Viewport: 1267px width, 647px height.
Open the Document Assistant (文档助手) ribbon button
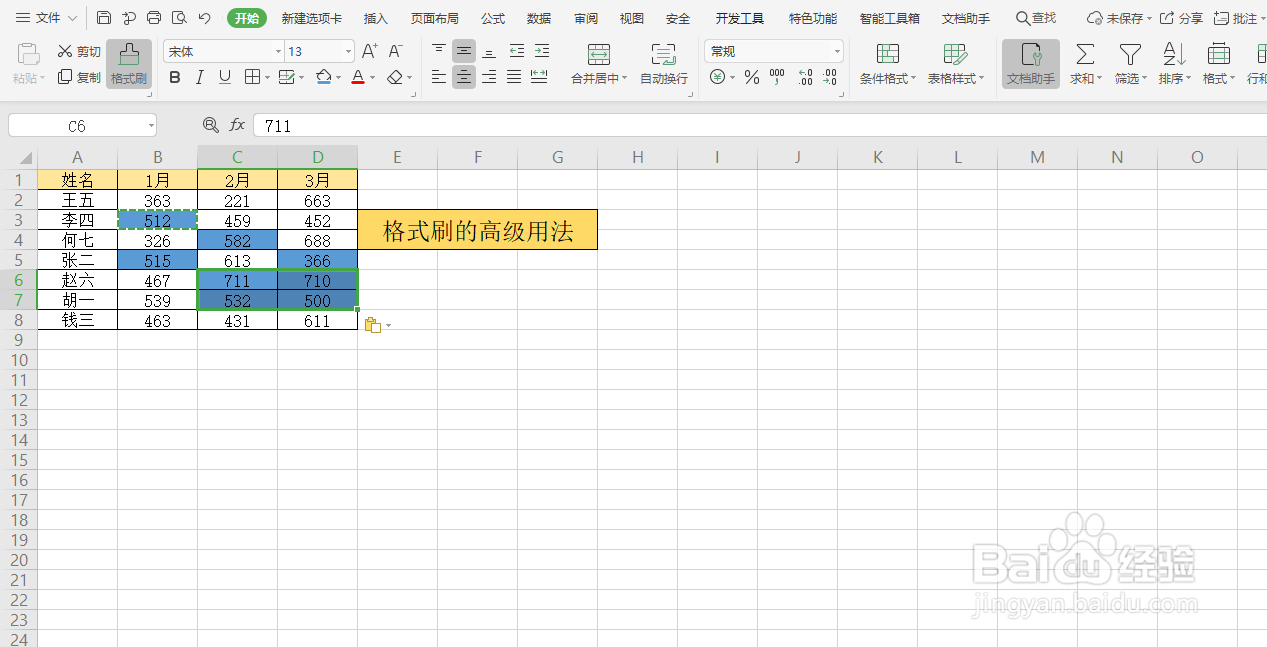click(1031, 64)
